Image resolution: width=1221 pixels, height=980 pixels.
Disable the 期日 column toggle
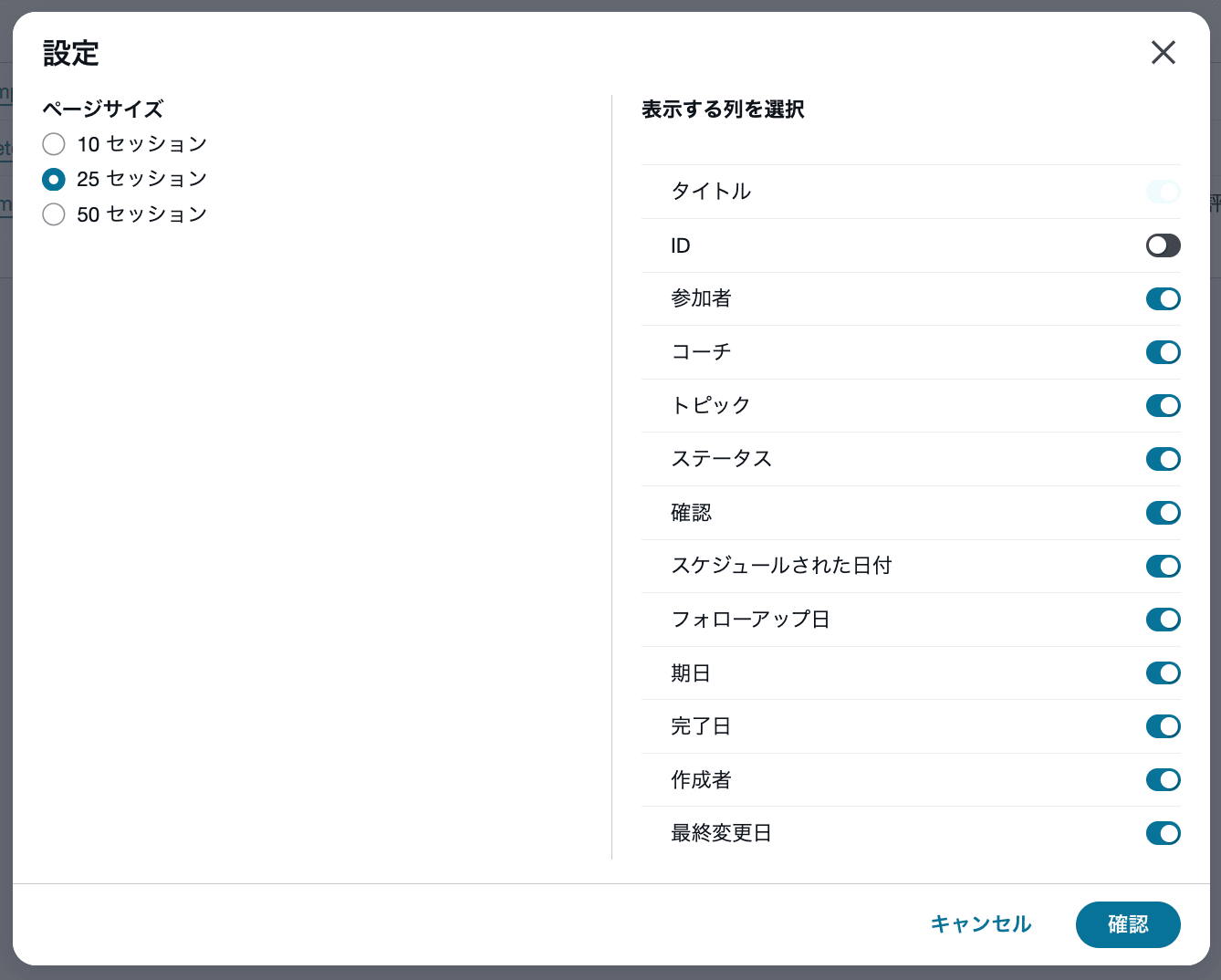click(1163, 672)
